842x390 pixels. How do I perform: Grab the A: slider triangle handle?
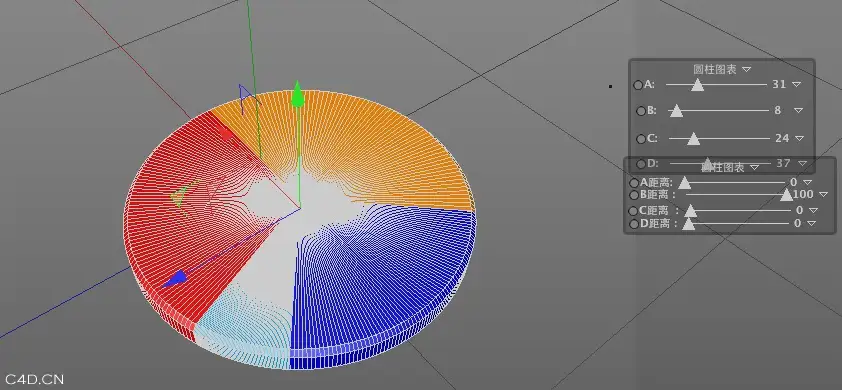click(x=697, y=84)
